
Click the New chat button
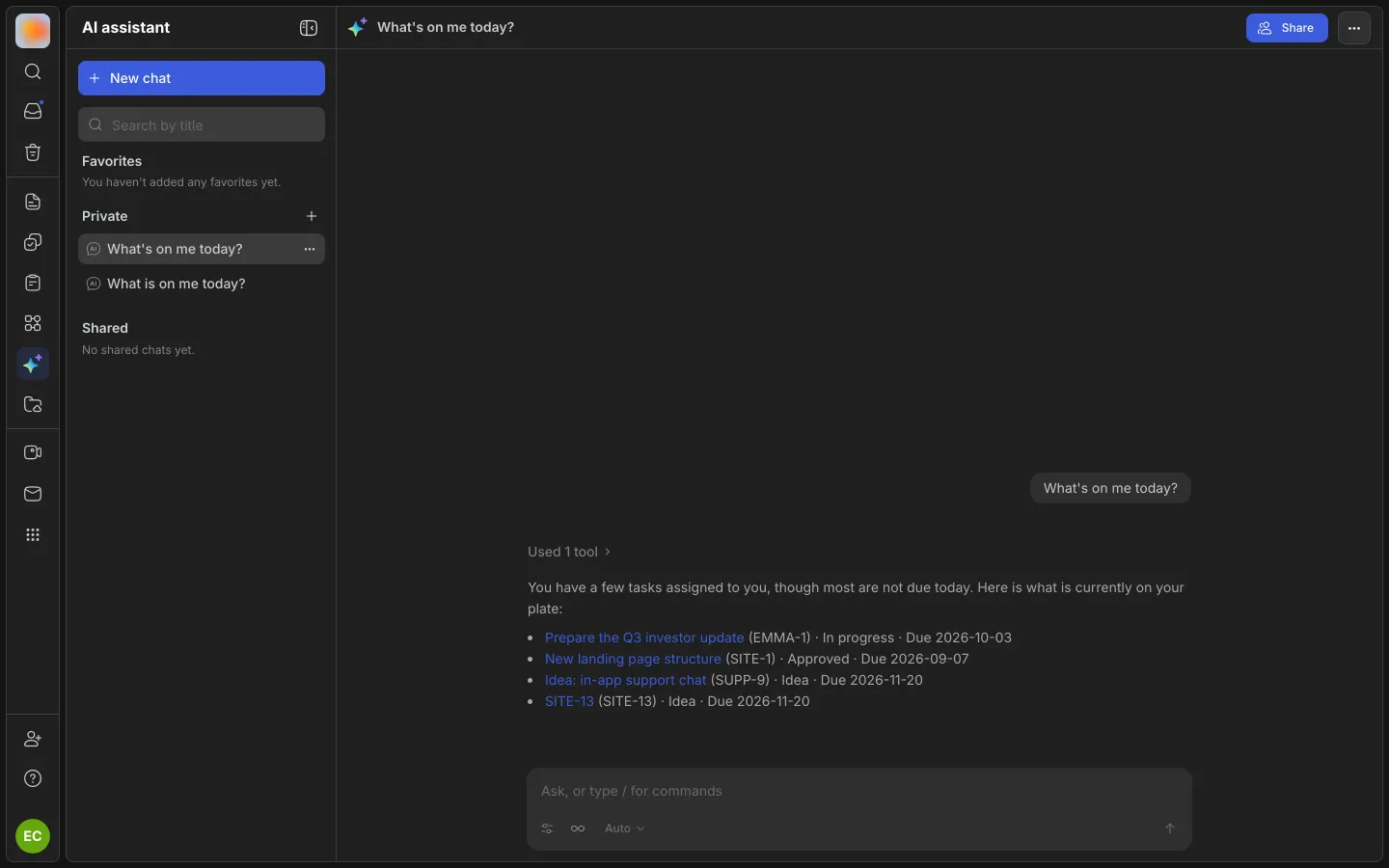202,78
